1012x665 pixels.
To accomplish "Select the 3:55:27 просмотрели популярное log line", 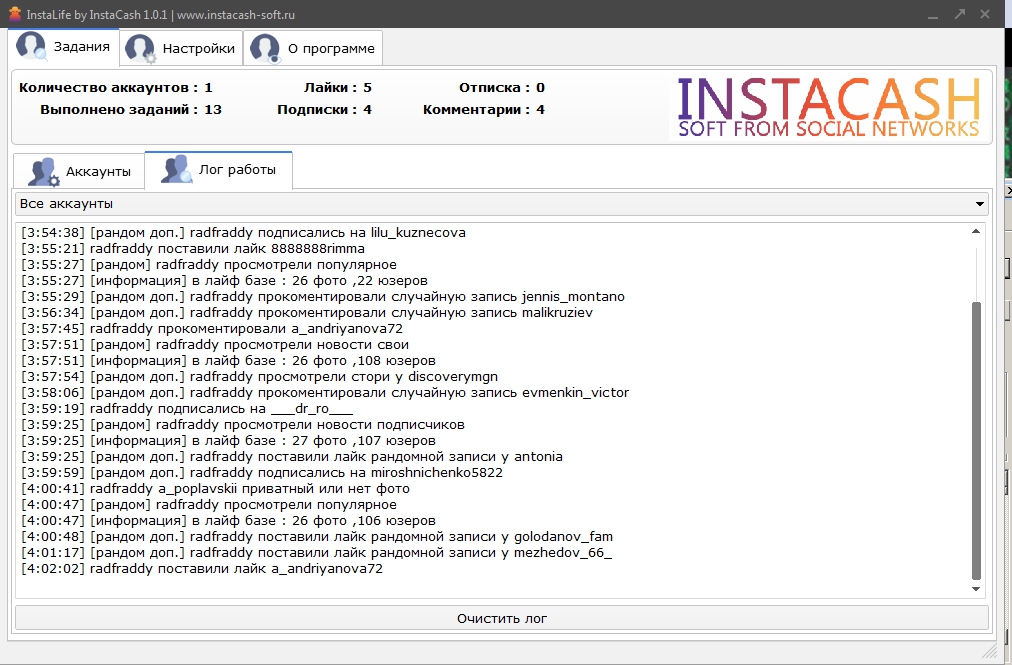I will pos(208,265).
